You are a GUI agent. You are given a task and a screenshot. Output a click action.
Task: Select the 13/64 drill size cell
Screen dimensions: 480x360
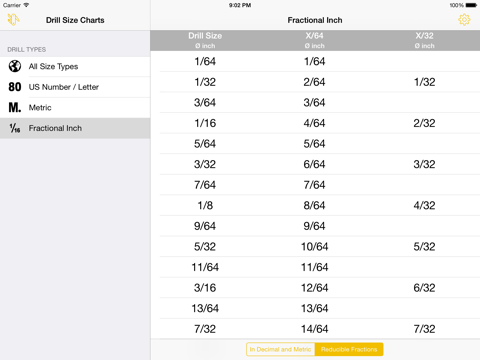tap(205, 308)
